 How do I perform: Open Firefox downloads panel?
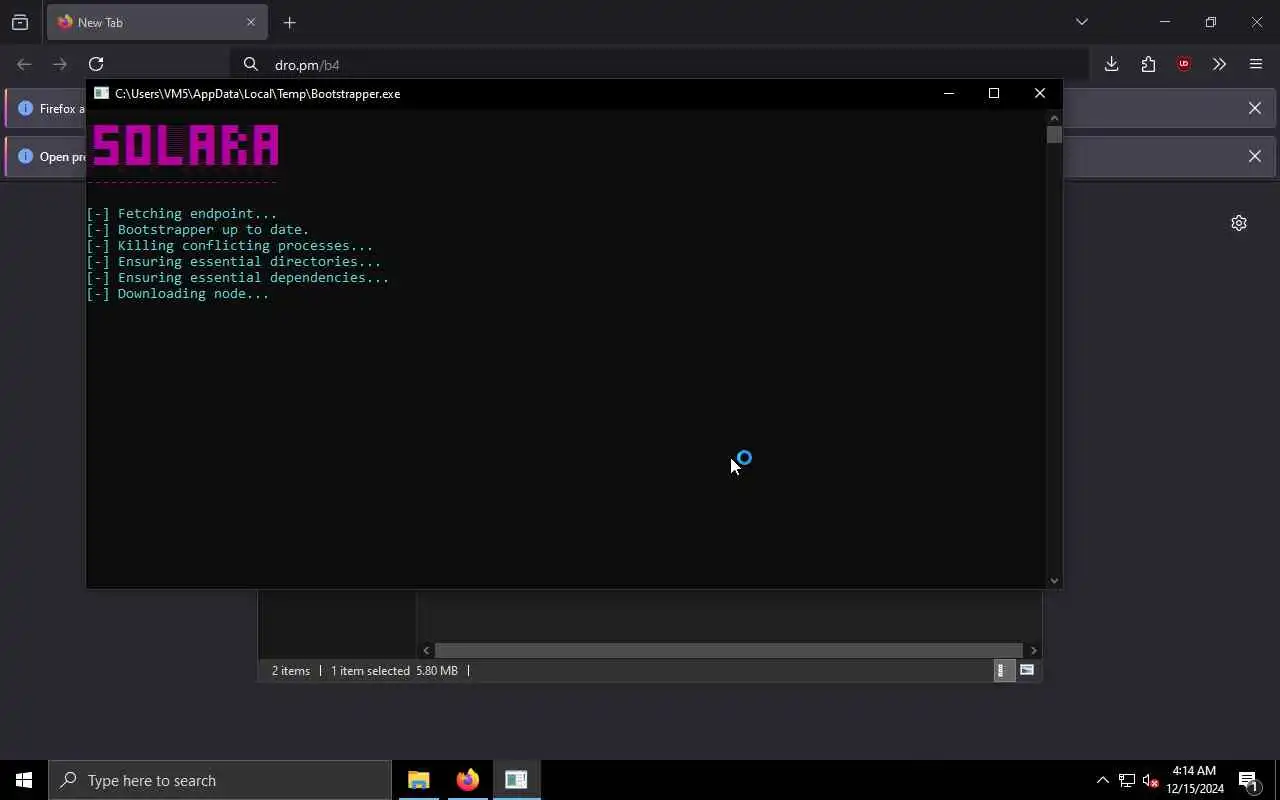(x=1111, y=64)
